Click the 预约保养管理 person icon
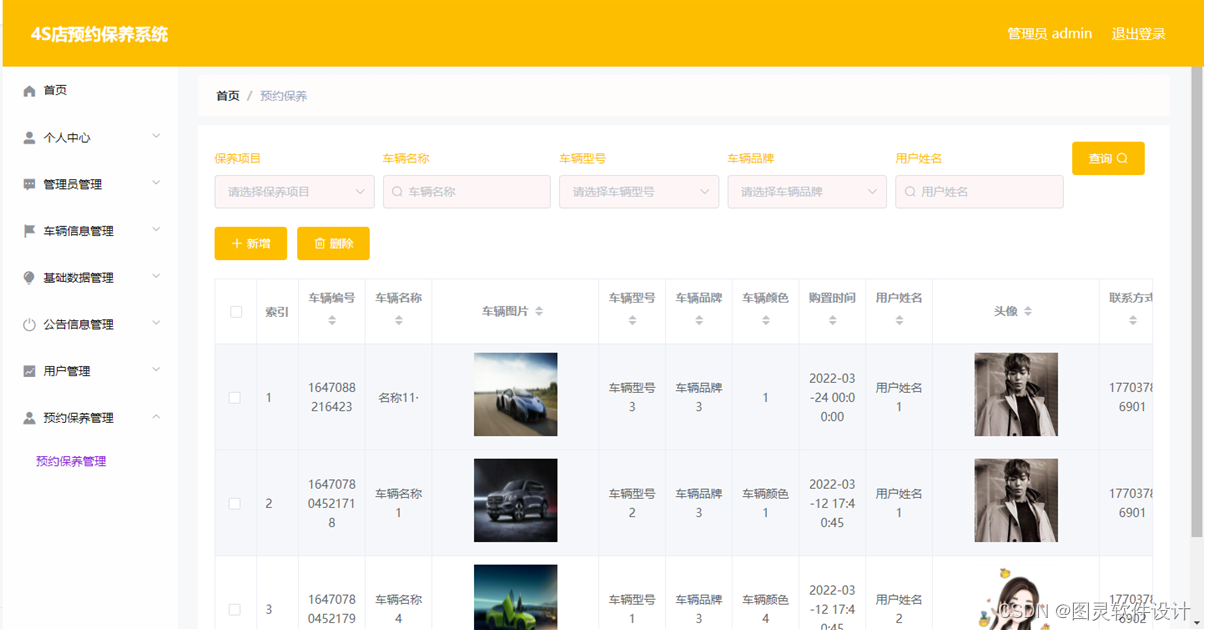The height and width of the screenshot is (630, 1206). coord(28,418)
